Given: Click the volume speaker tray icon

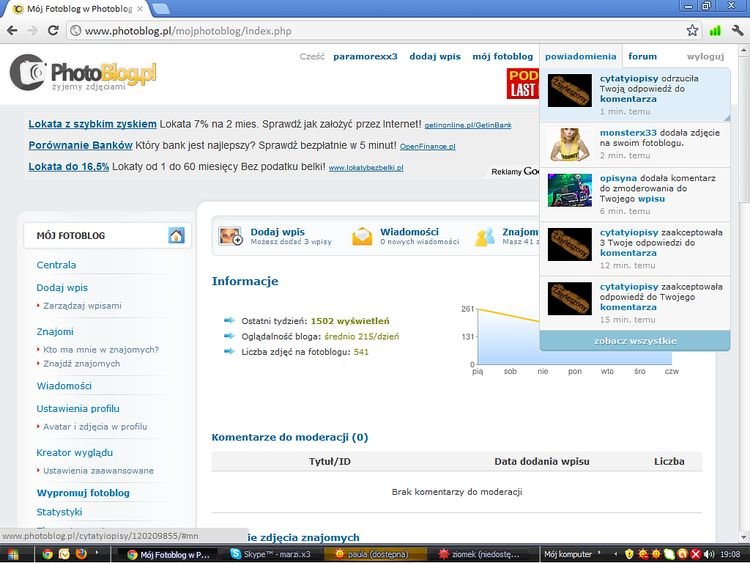Looking at the screenshot, I should coord(709,554).
